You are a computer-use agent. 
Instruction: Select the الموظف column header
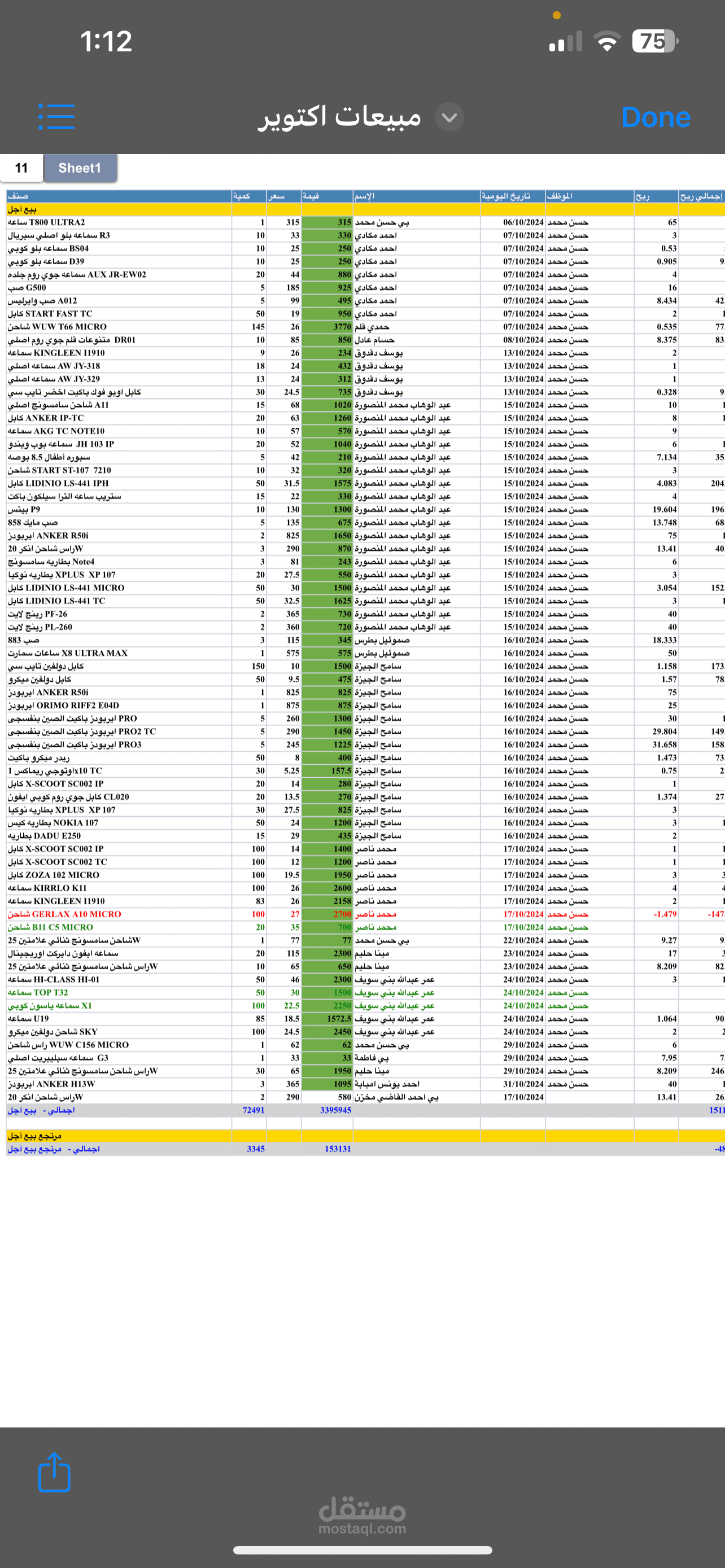click(x=589, y=196)
